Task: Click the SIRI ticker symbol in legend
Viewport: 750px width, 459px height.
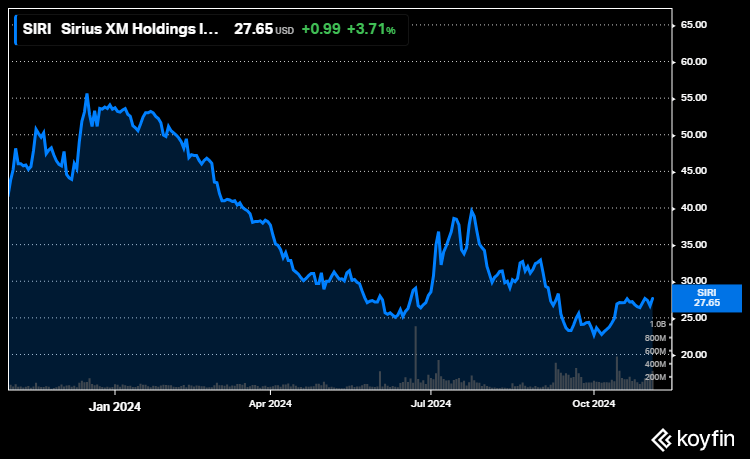Action: (x=37, y=30)
